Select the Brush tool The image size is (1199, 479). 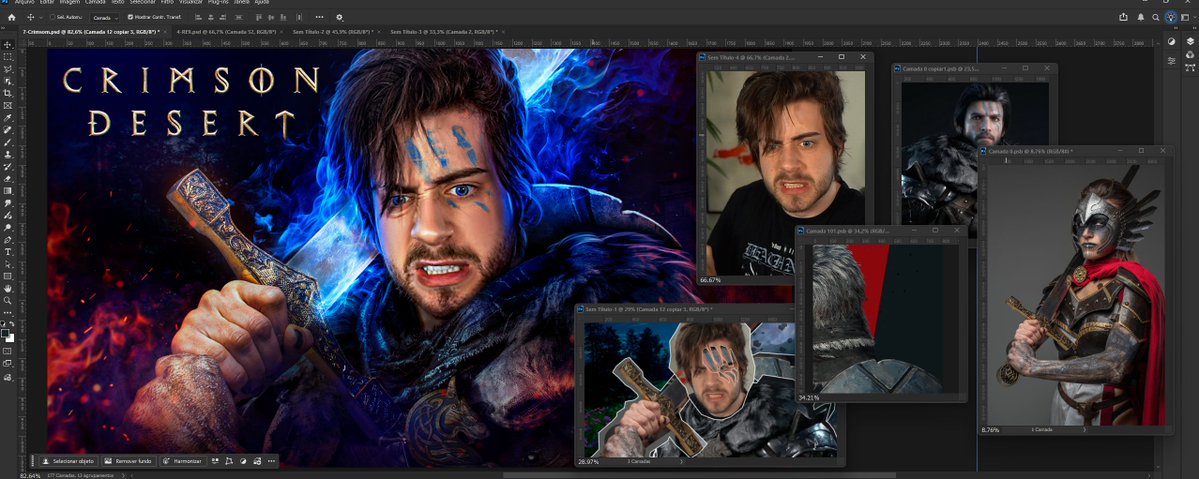tap(8, 142)
